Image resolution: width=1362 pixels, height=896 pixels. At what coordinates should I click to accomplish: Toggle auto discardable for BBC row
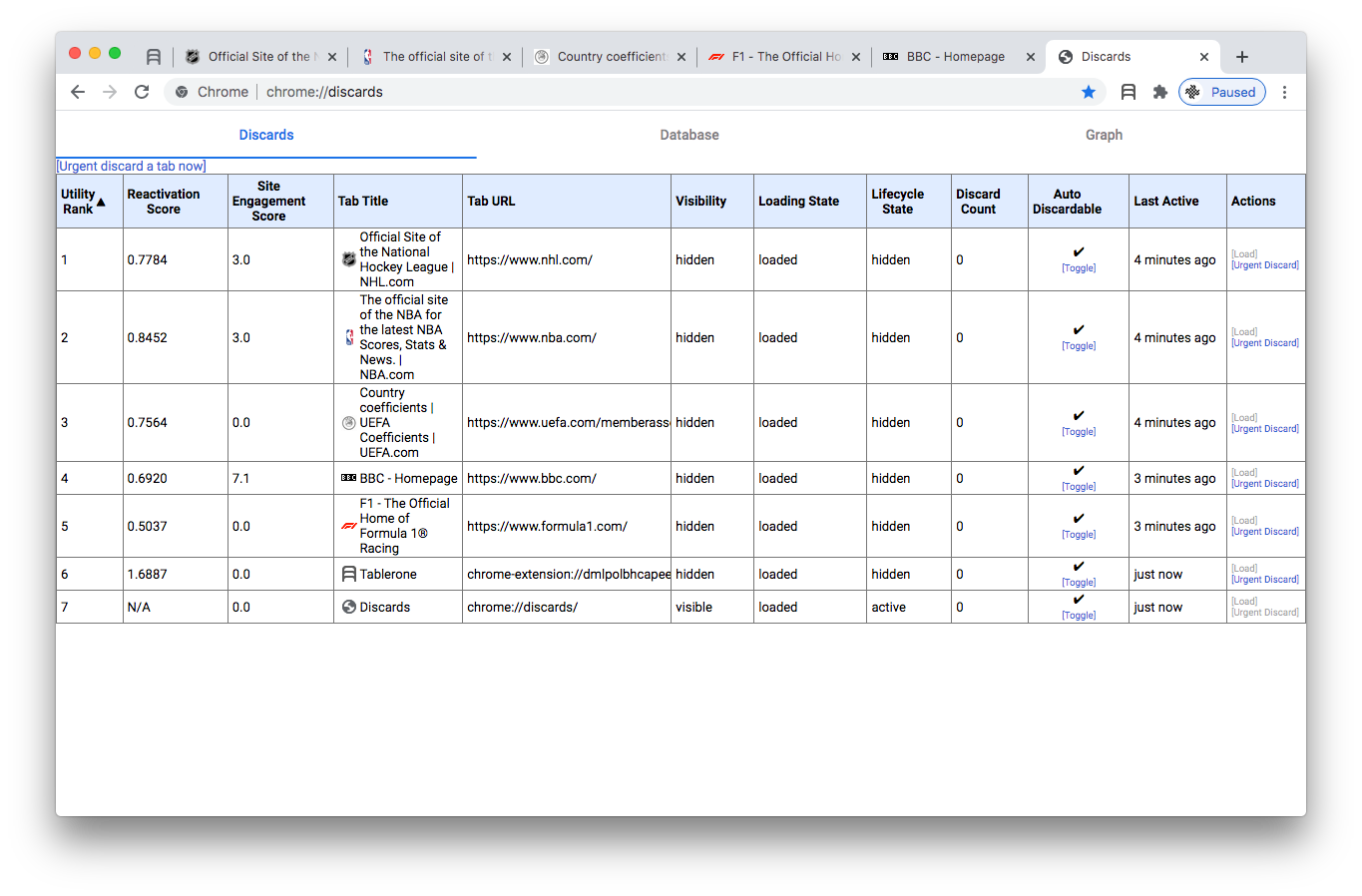[1079, 487]
